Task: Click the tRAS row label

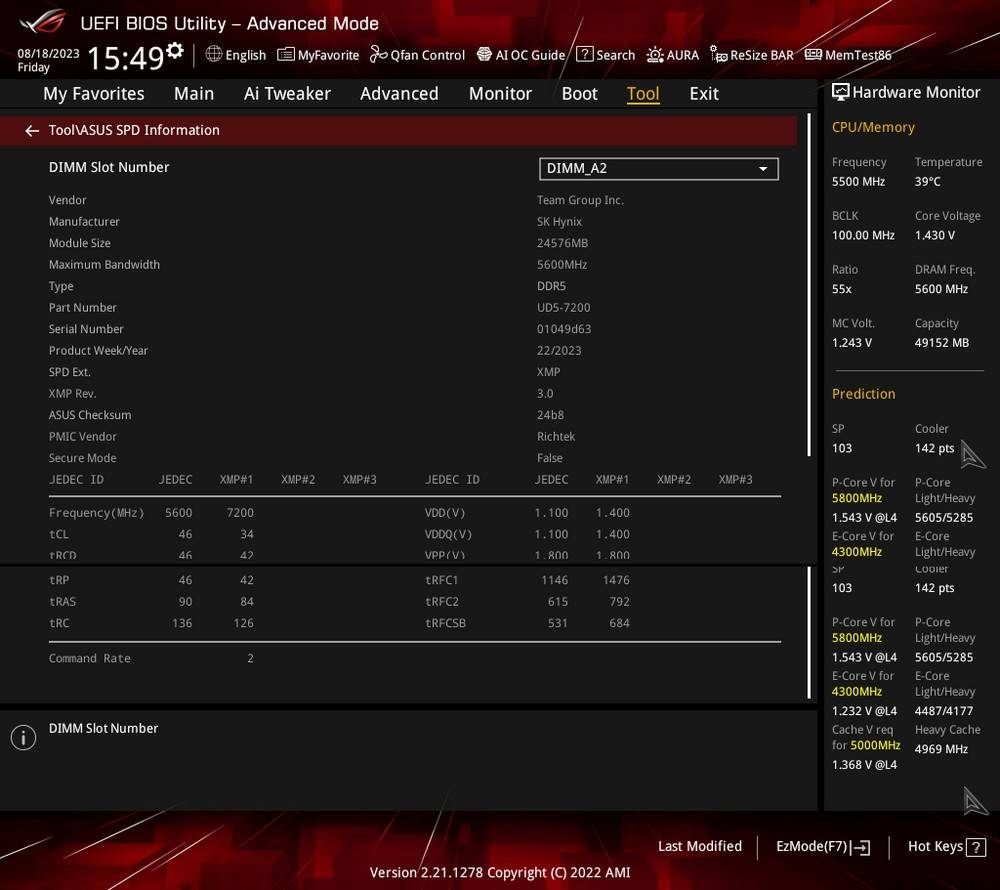Action: [x=62, y=602]
